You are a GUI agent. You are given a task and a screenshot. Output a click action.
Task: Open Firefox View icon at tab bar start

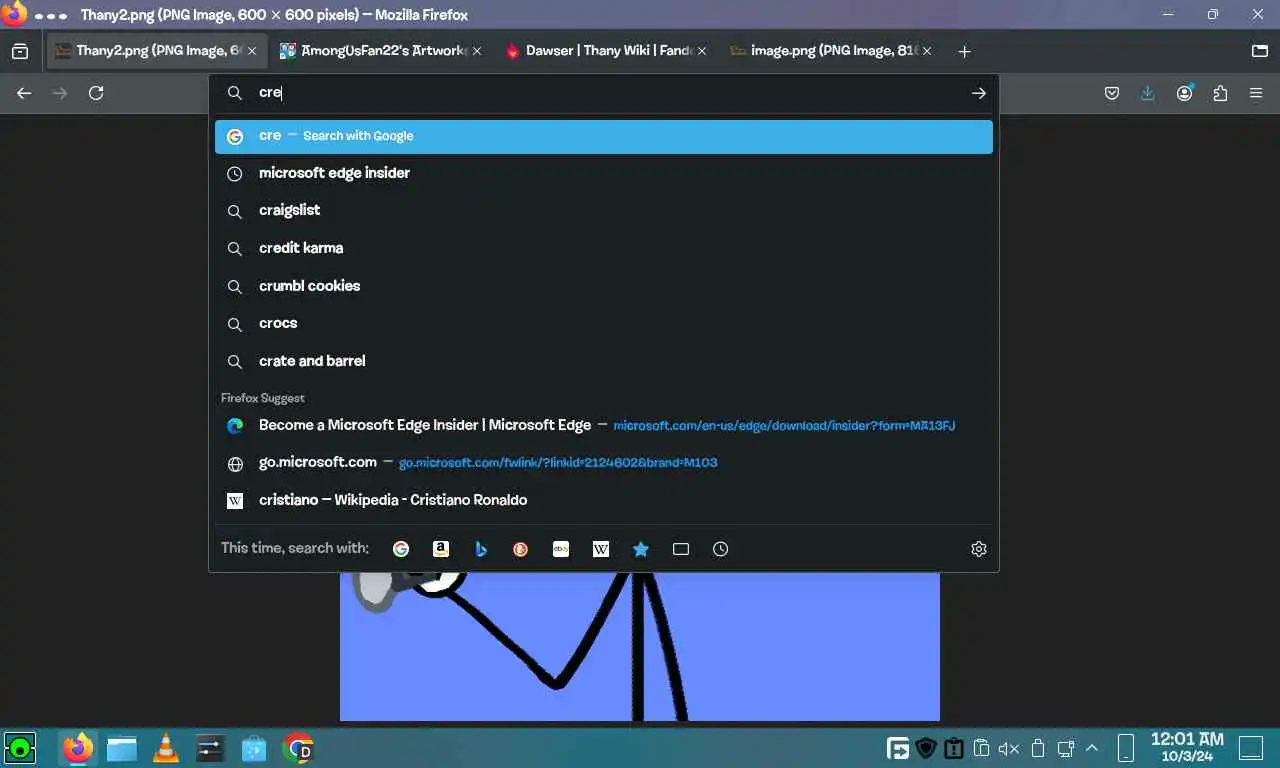coord(20,51)
